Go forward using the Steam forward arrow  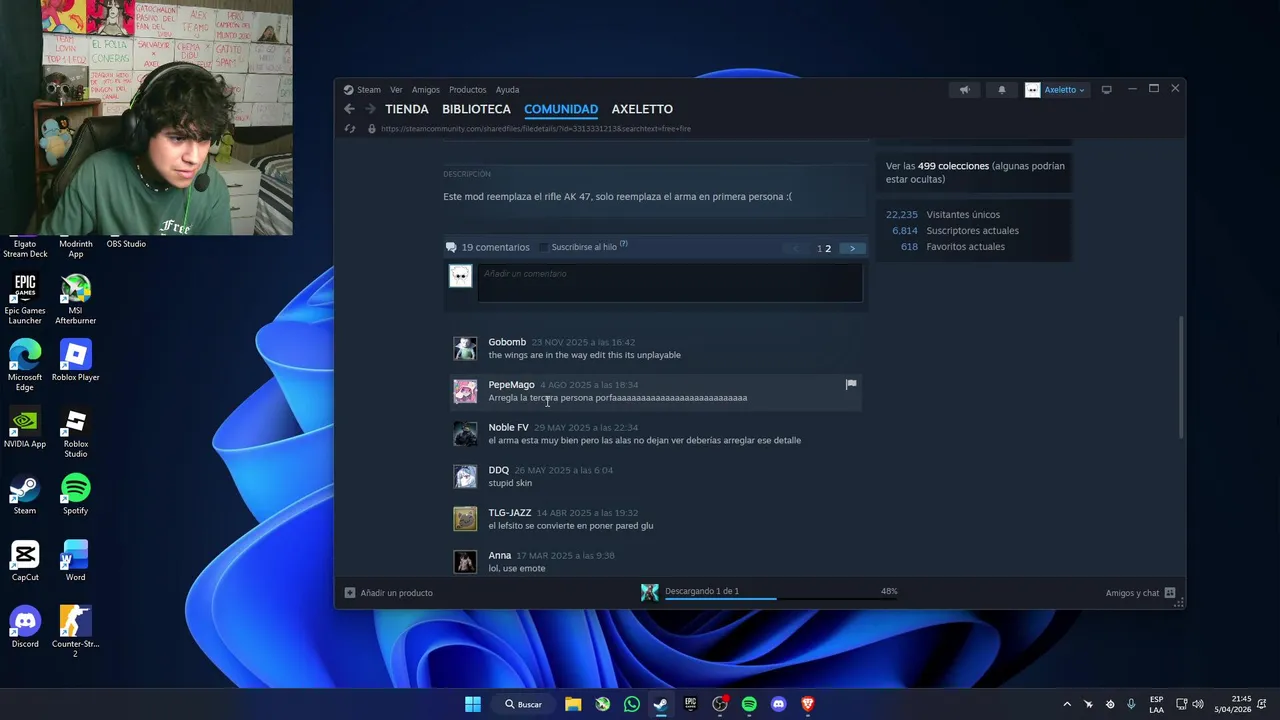click(x=370, y=109)
